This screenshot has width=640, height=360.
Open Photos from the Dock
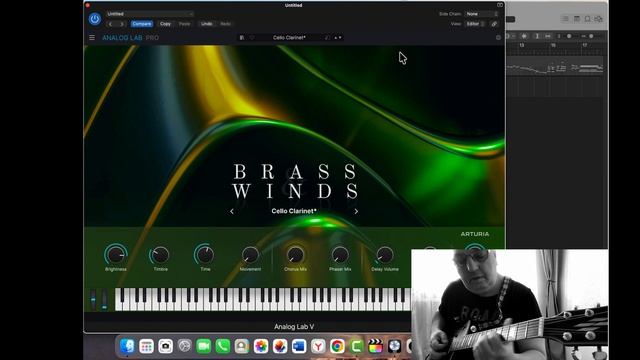tap(261, 346)
